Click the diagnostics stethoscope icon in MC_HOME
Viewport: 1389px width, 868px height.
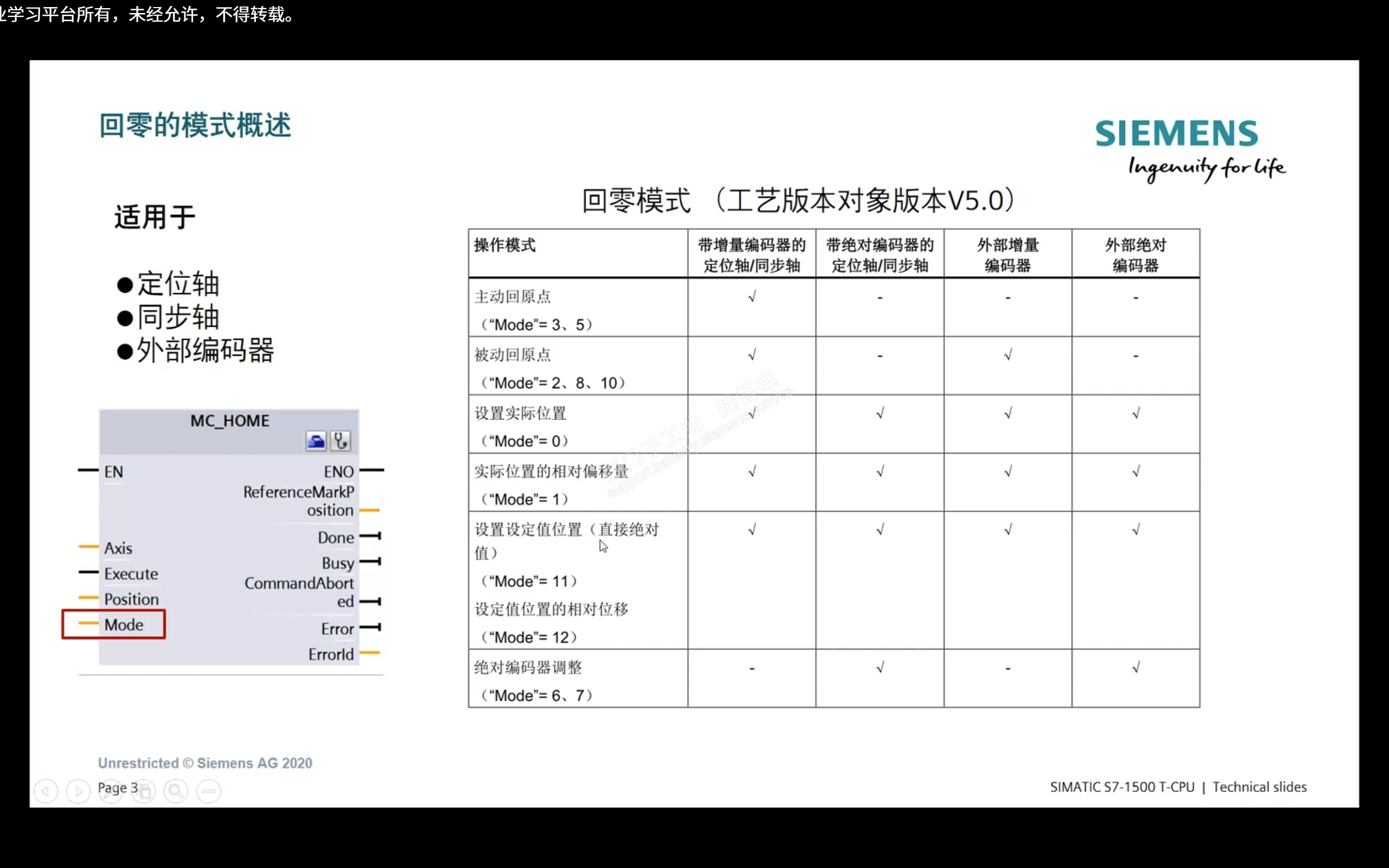click(340, 441)
